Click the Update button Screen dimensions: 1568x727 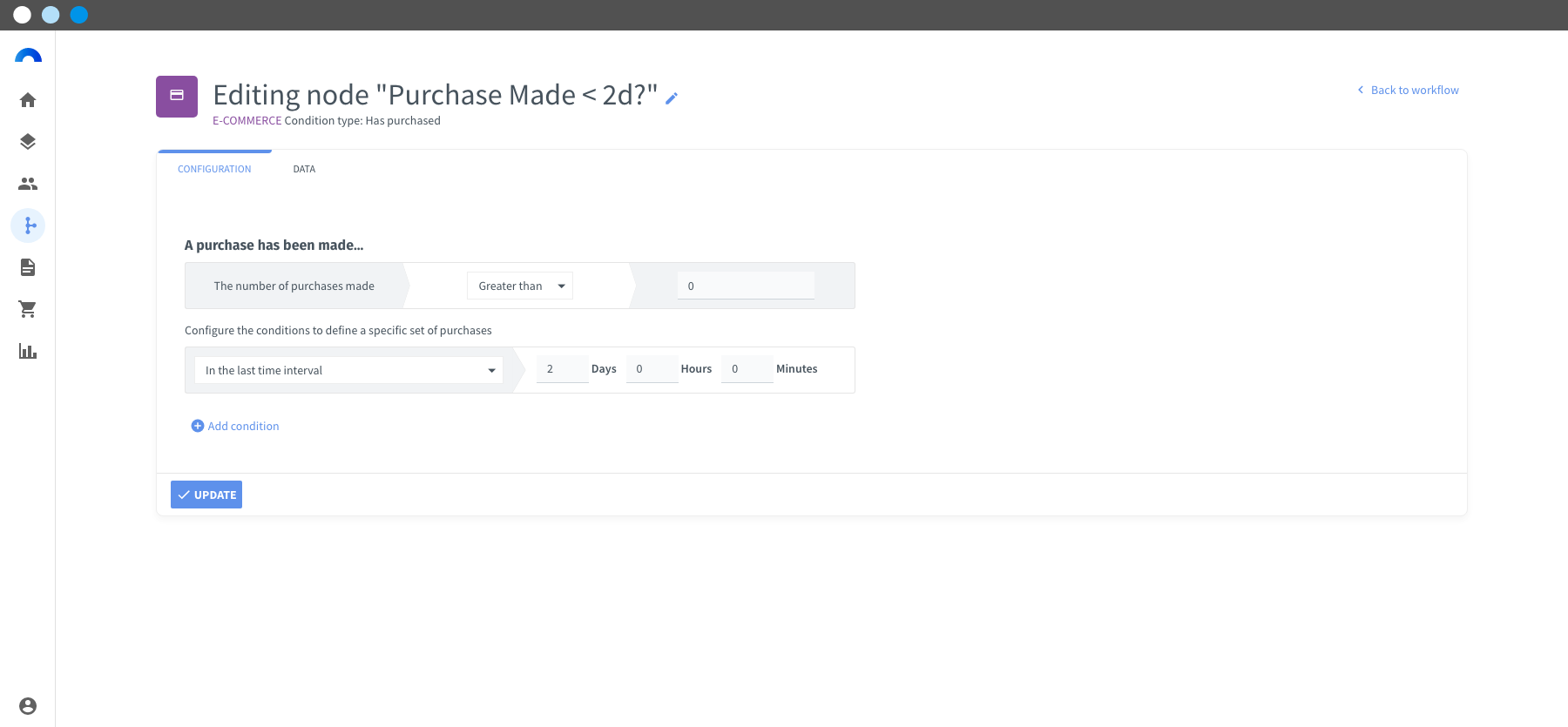(x=206, y=495)
